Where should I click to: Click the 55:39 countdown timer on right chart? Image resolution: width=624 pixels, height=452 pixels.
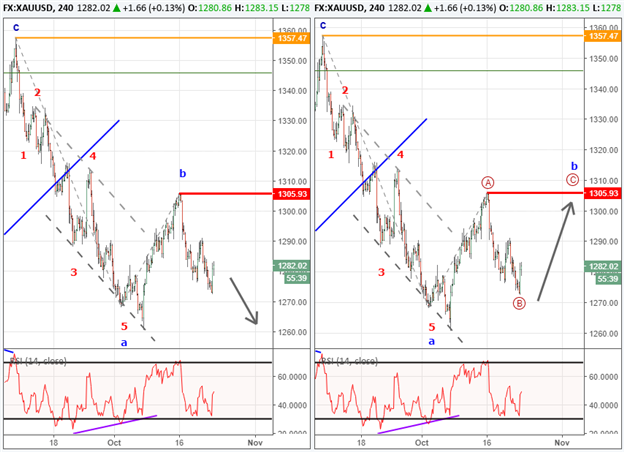(608, 279)
